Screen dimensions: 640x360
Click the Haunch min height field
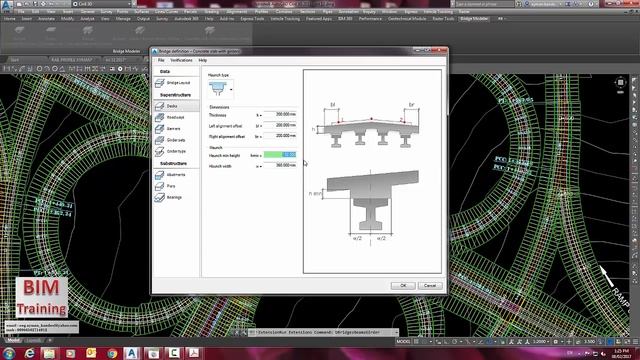click(x=280, y=155)
